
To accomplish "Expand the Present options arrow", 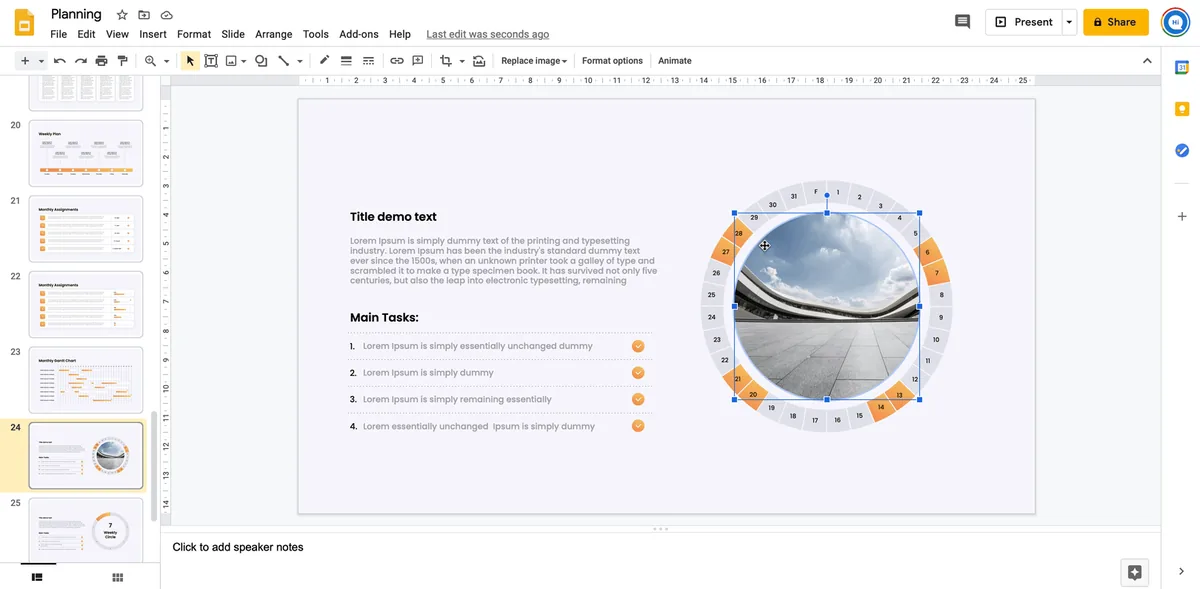I will coord(1069,22).
